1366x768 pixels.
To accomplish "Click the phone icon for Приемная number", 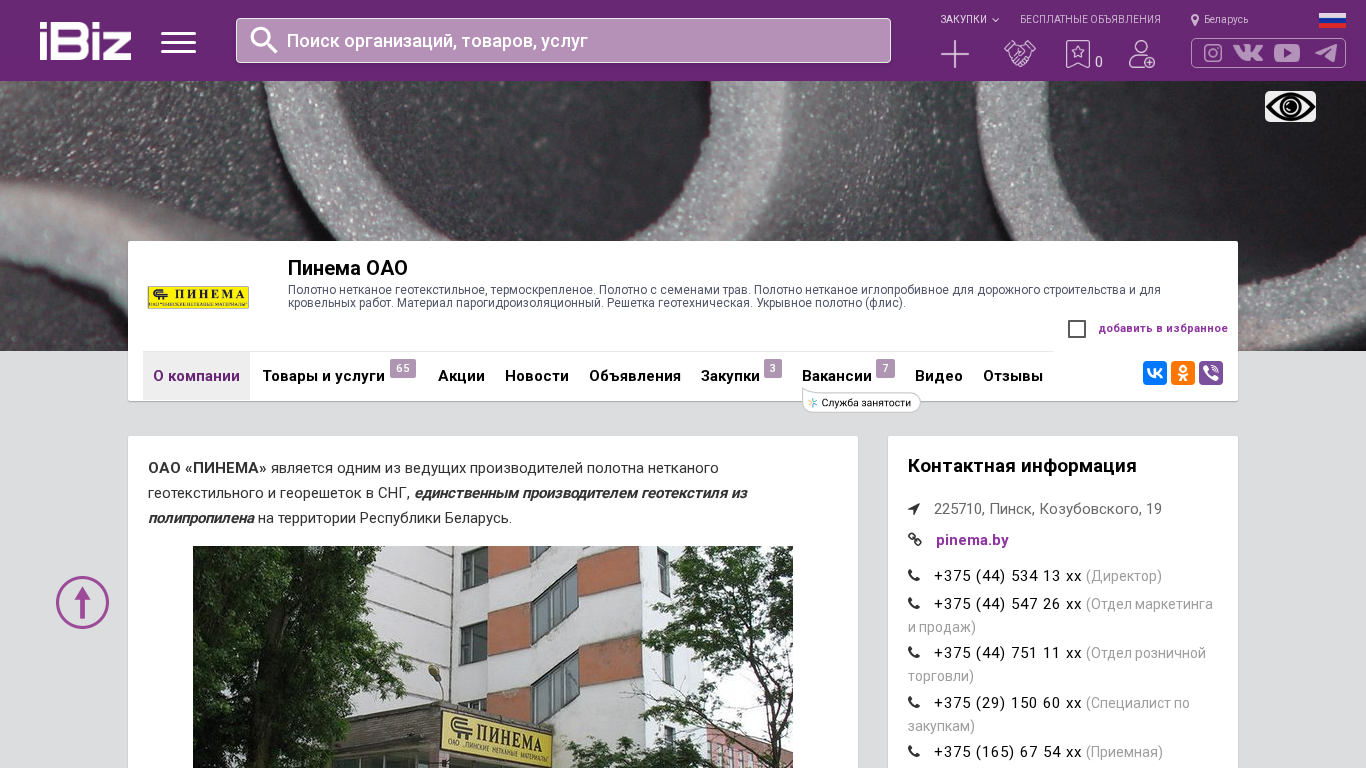I will click(914, 752).
